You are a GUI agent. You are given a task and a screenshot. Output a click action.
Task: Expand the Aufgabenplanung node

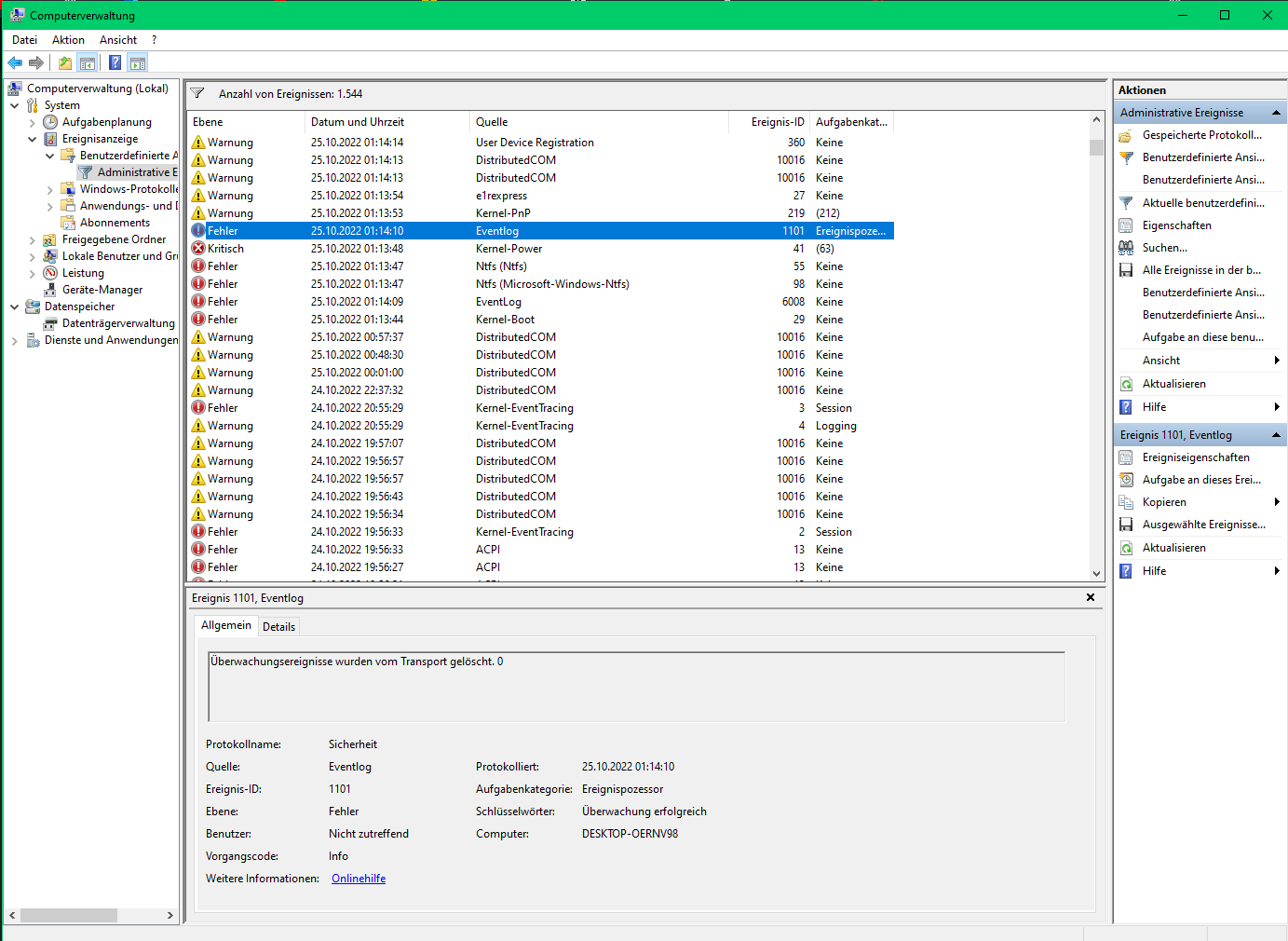(33, 122)
